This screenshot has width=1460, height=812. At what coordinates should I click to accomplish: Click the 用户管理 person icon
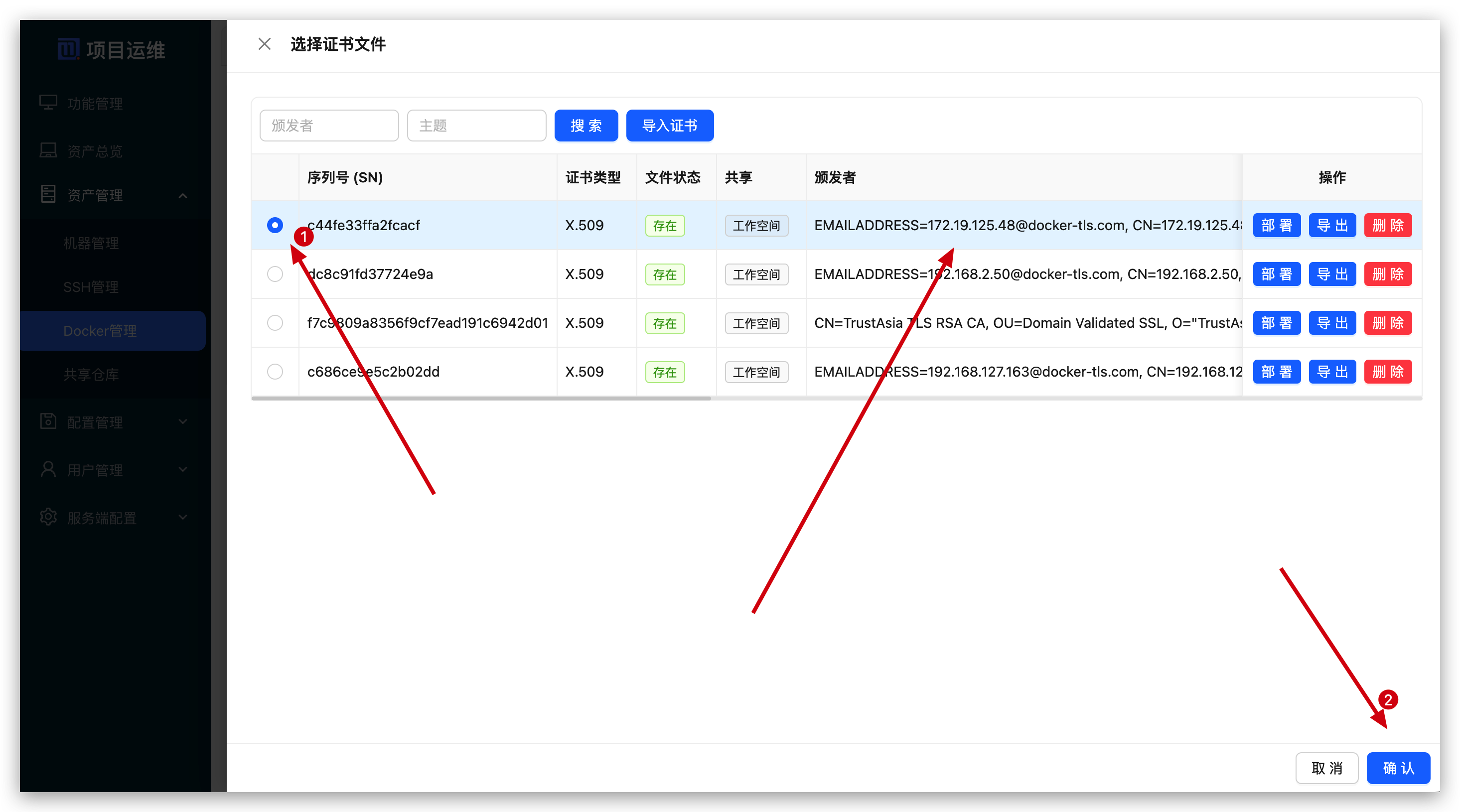coord(48,469)
